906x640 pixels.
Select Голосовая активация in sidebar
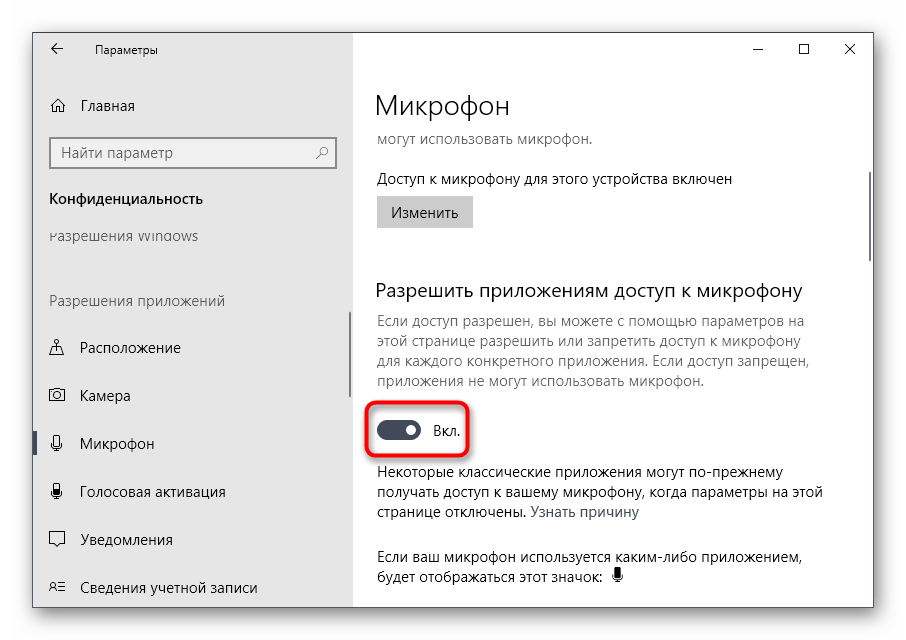pos(152,492)
